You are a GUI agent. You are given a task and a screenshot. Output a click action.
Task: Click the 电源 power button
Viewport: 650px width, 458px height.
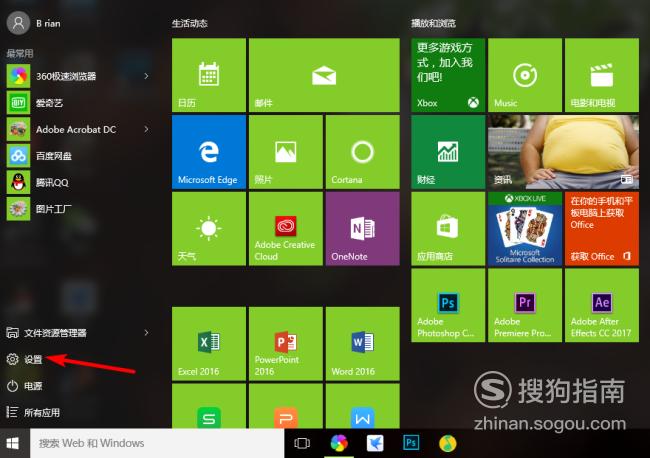click(24, 386)
